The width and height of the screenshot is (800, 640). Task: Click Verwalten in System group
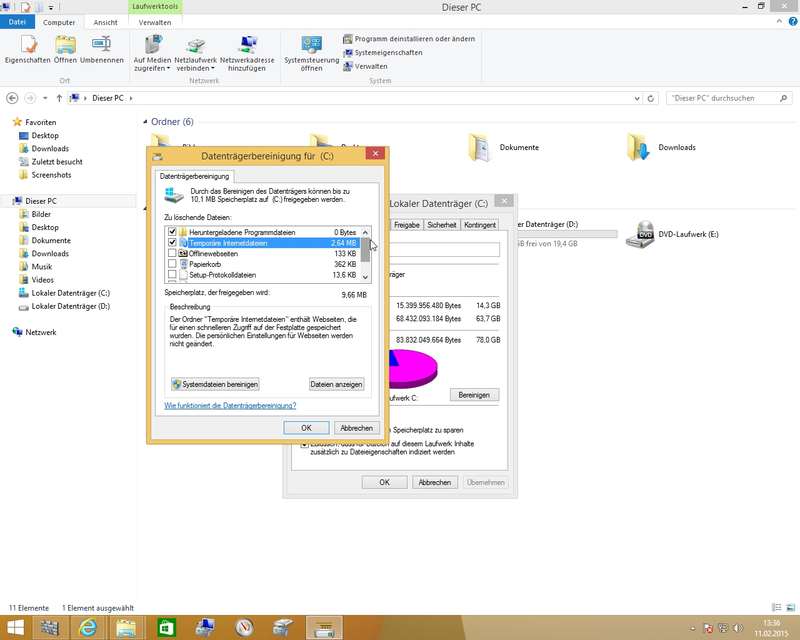(365, 66)
